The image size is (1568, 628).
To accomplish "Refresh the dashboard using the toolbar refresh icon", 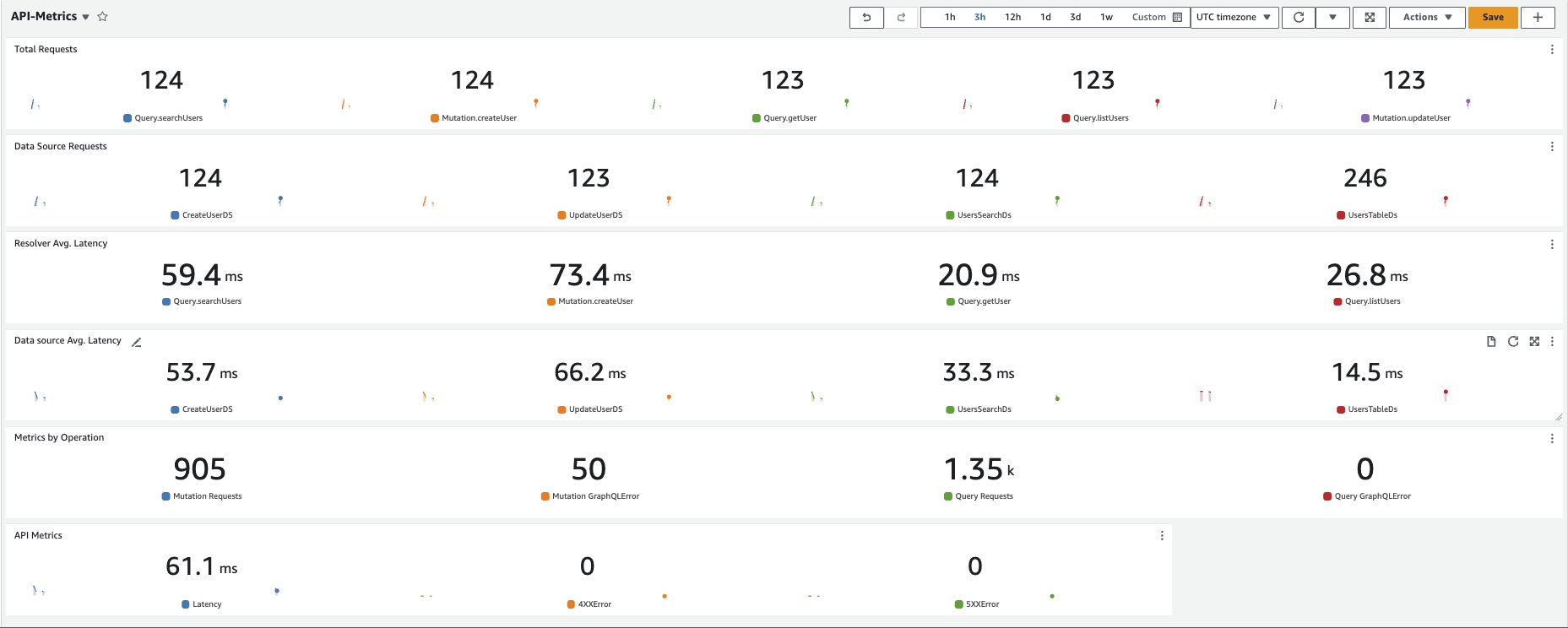I will [x=1299, y=18].
